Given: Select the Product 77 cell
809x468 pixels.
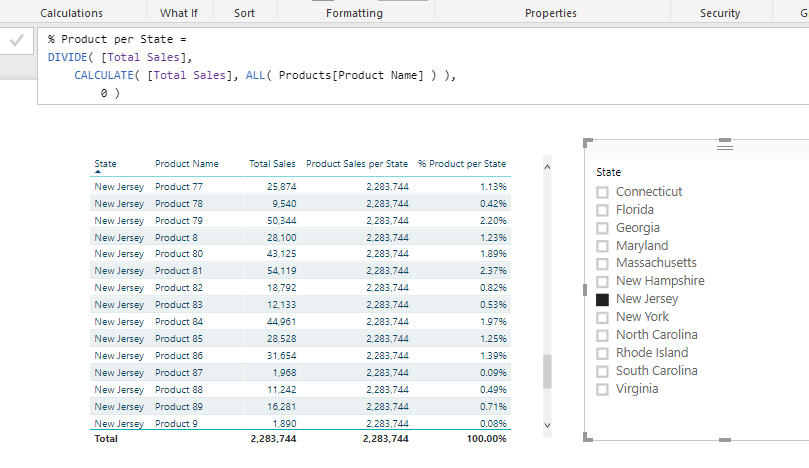Looking at the screenshot, I should click(179, 186).
